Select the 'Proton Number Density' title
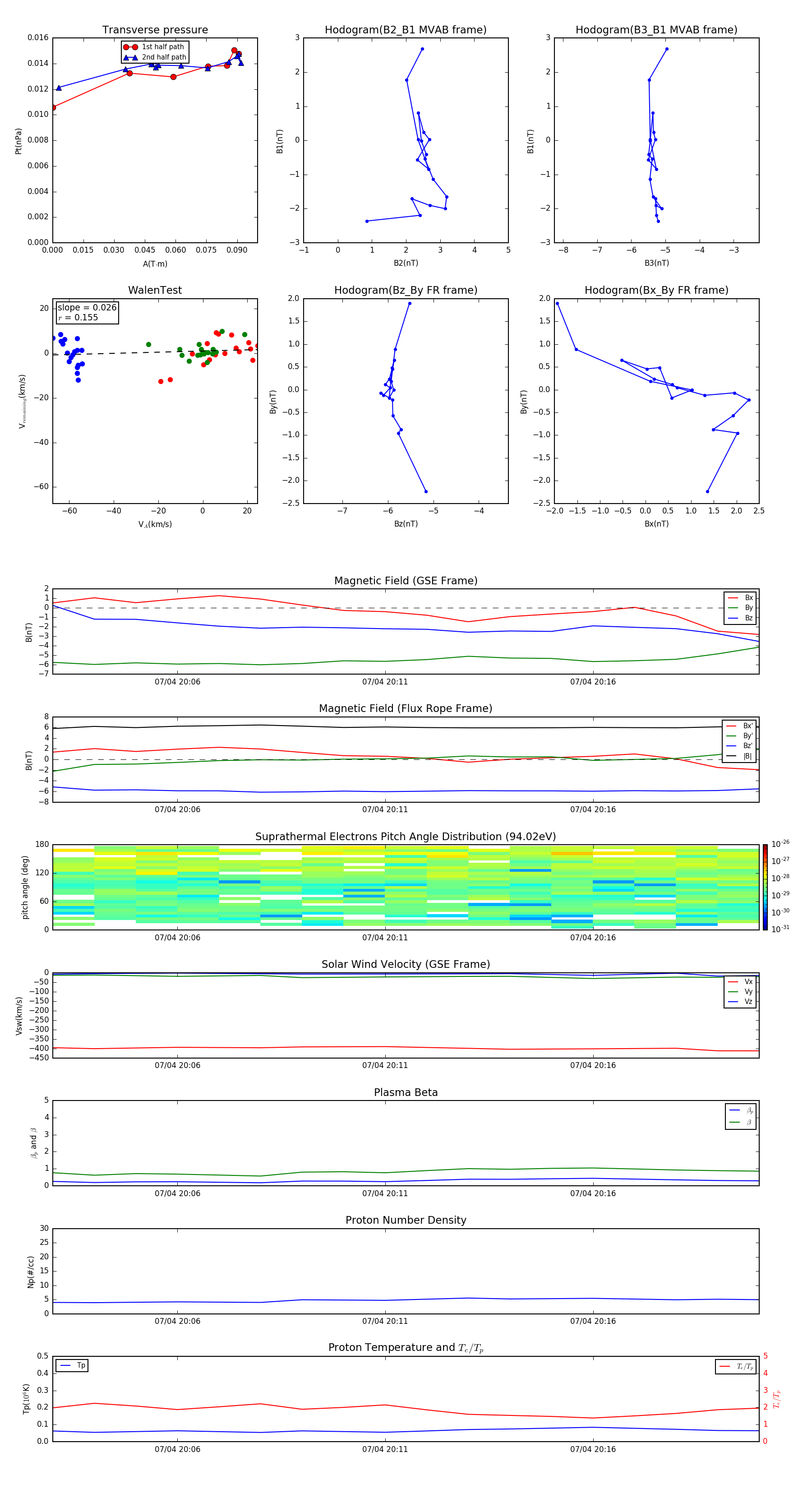Image resolution: width=812 pixels, height=1489 pixels. pyautogui.click(x=406, y=1221)
